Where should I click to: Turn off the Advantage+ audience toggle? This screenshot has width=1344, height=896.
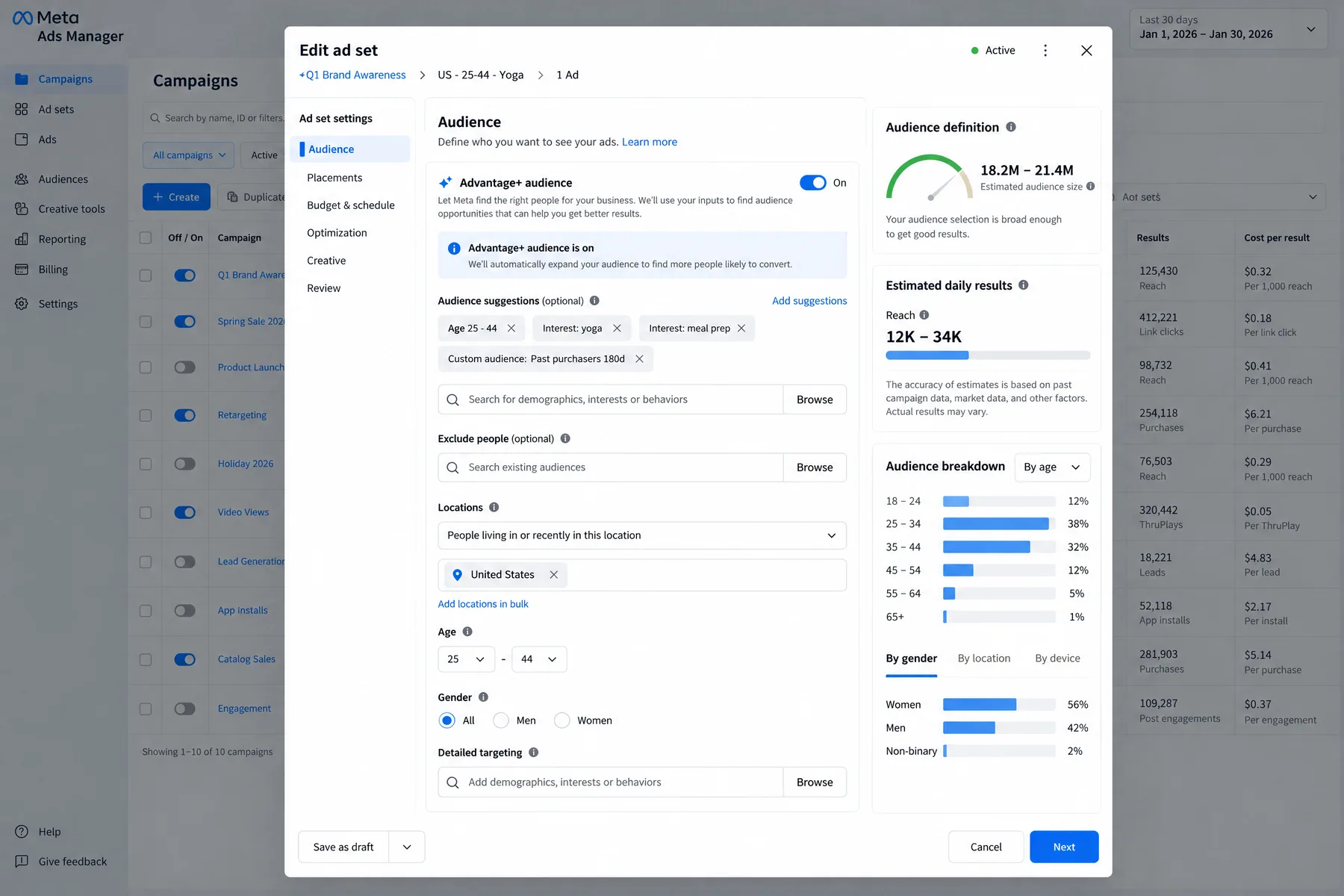click(x=812, y=183)
